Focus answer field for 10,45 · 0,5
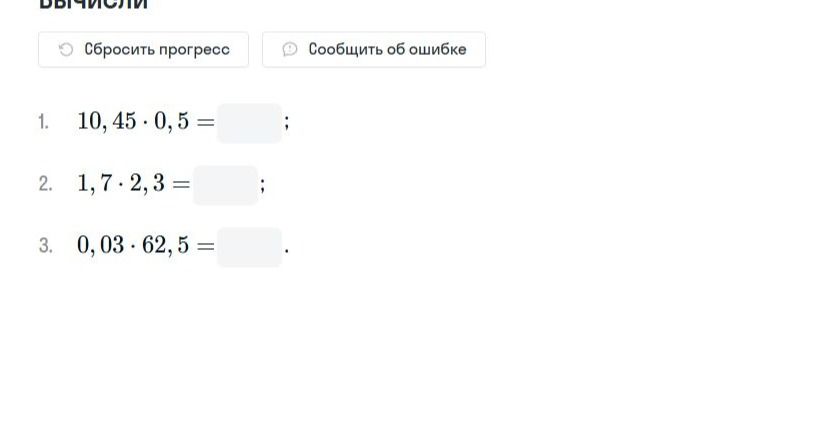The width and height of the screenshot is (840, 447). [250, 123]
